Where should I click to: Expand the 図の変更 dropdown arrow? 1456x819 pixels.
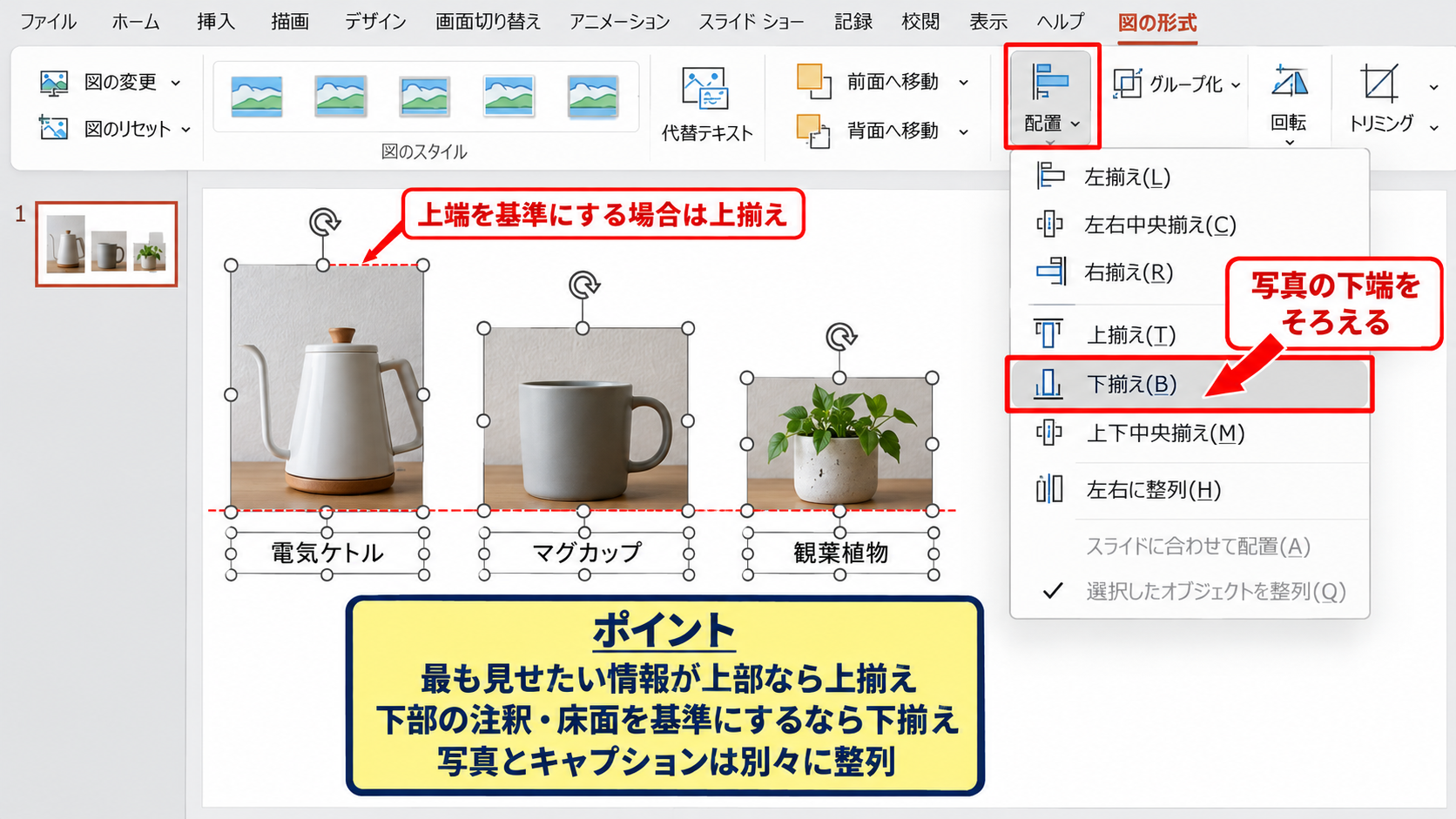pyautogui.click(x=176, y=83)
